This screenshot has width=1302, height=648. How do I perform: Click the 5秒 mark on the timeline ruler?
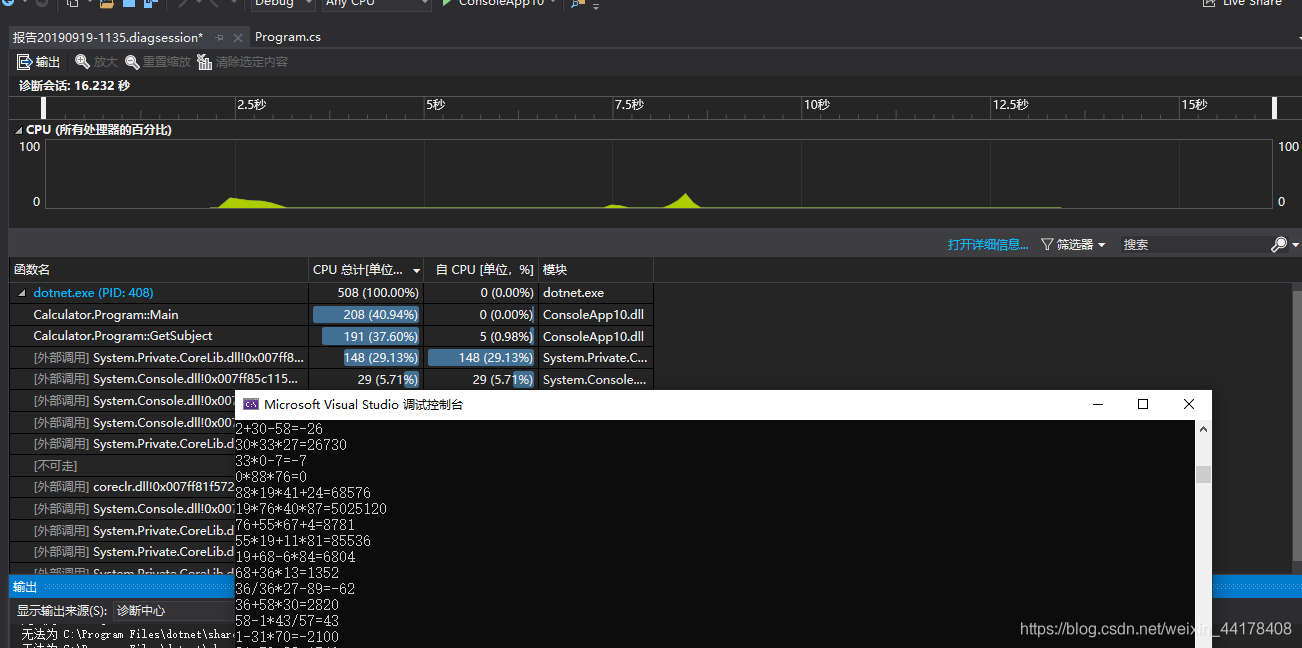coord(435,105)
